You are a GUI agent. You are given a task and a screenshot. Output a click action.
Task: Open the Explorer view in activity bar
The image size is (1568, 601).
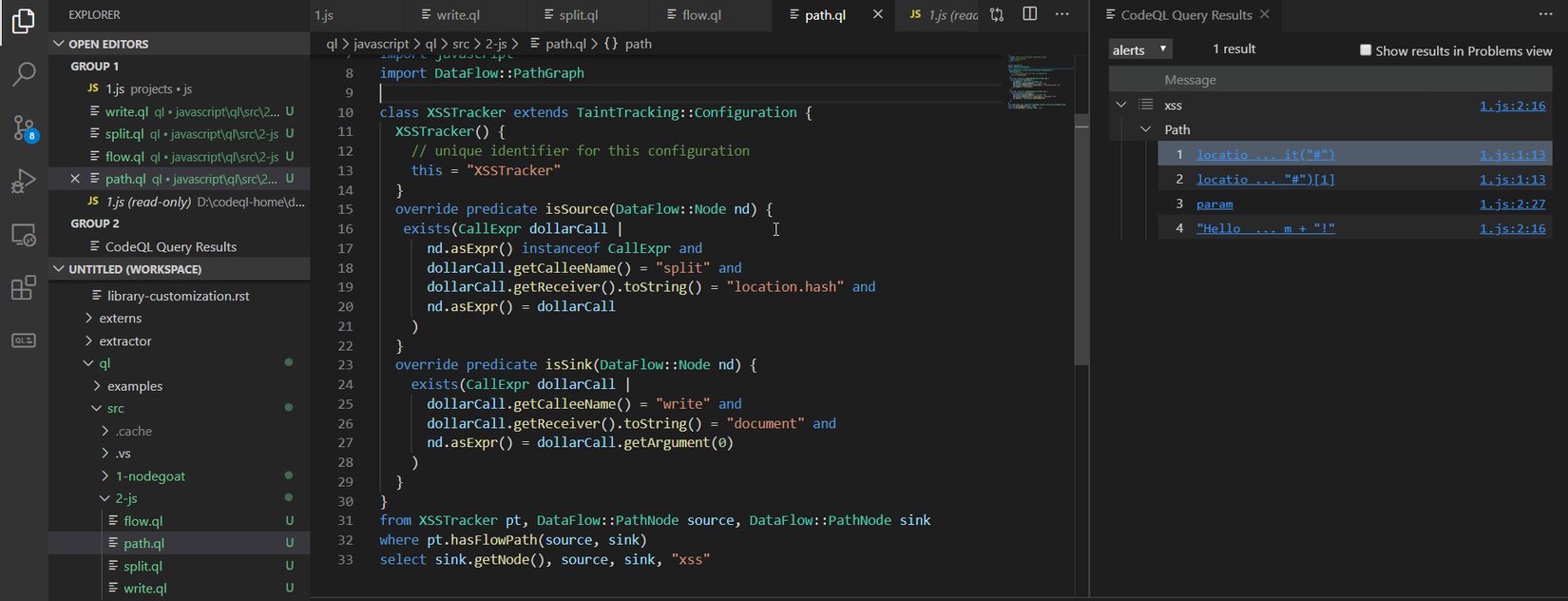(24, 21)
